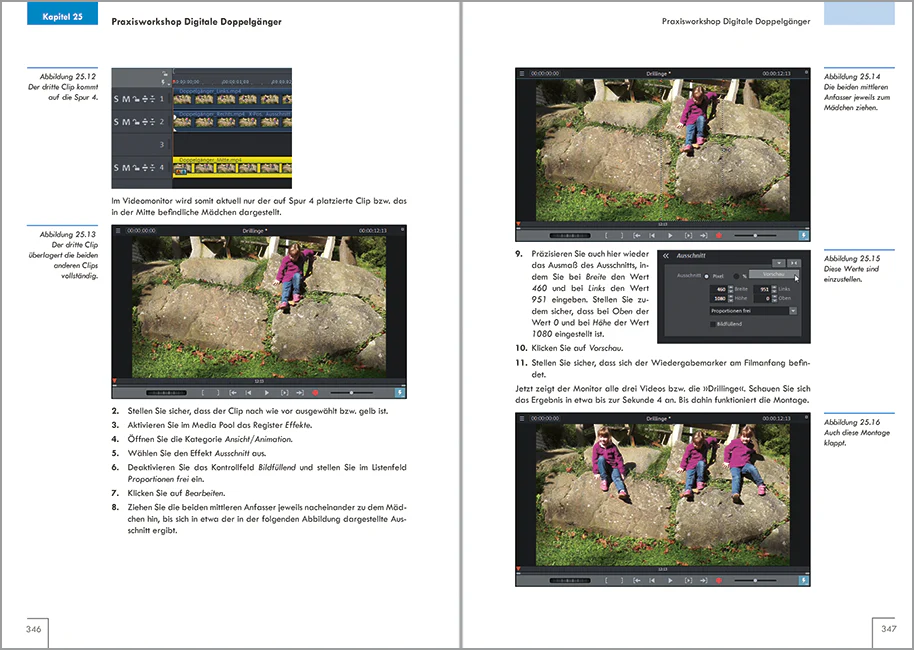Screen dimensions: 914x650
Task: Click the play button in Abbildung 25.13 monitor
Action: pos(267,393)
